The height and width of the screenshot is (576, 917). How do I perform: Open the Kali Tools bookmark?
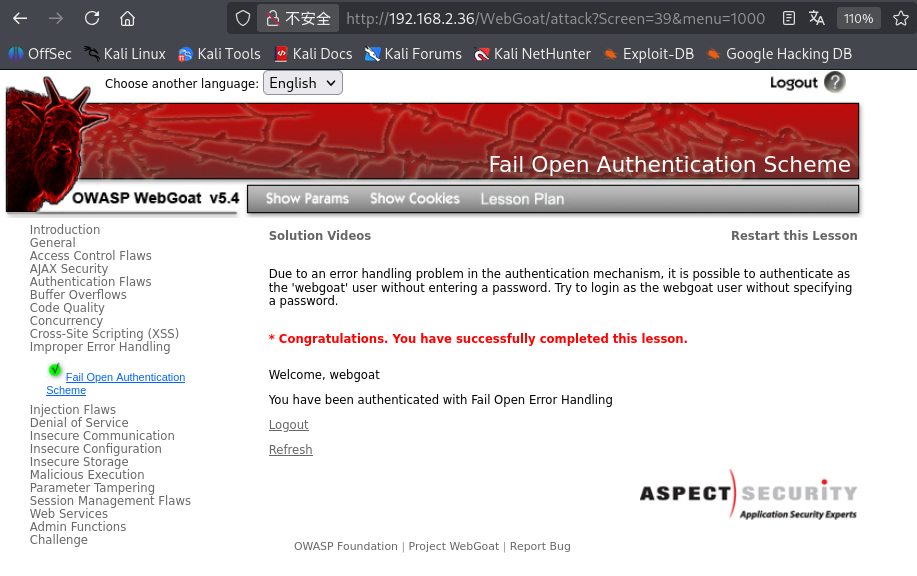click(219, 54)
